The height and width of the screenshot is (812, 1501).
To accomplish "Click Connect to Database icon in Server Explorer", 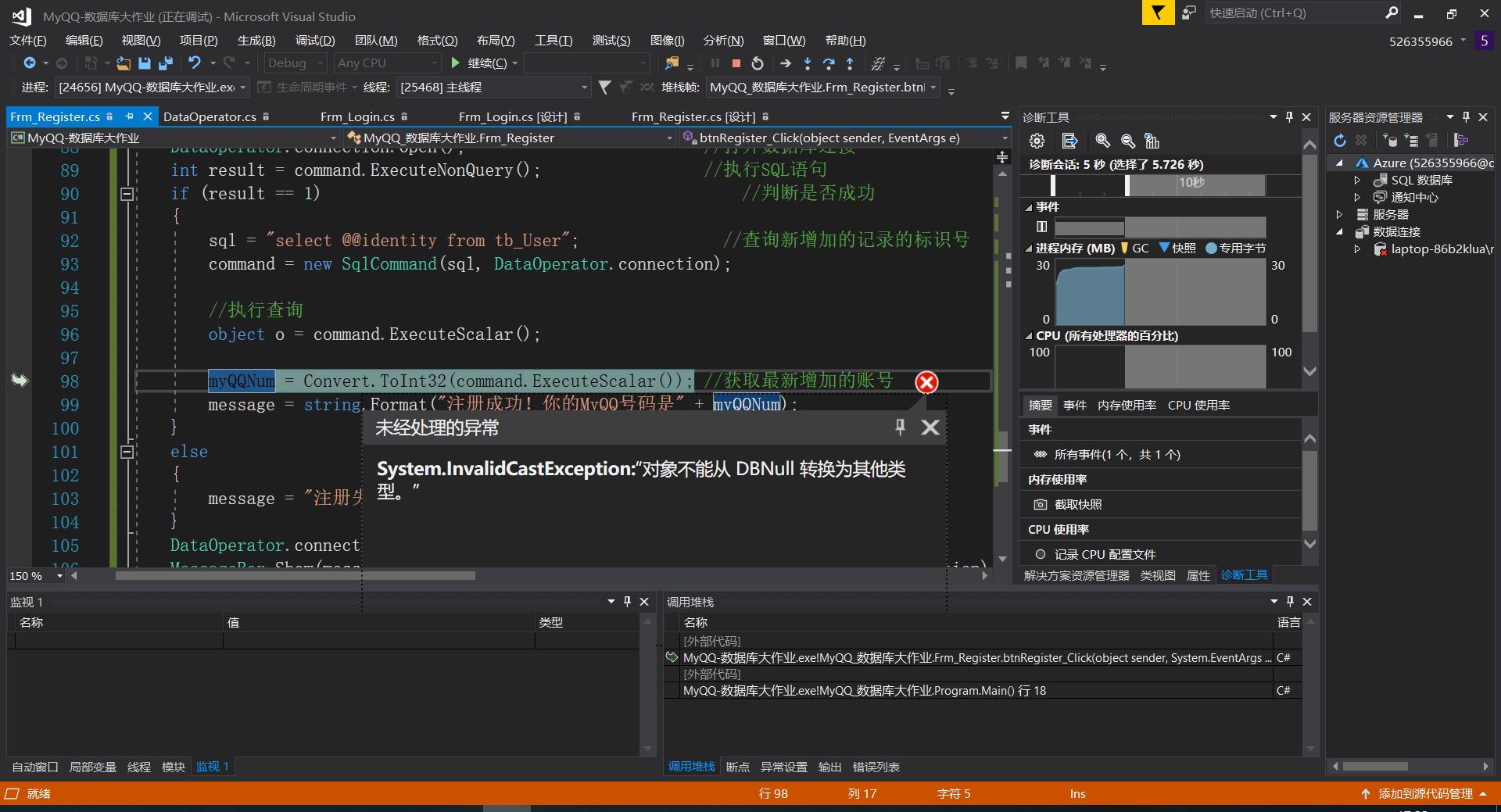I will [1389, 140].
